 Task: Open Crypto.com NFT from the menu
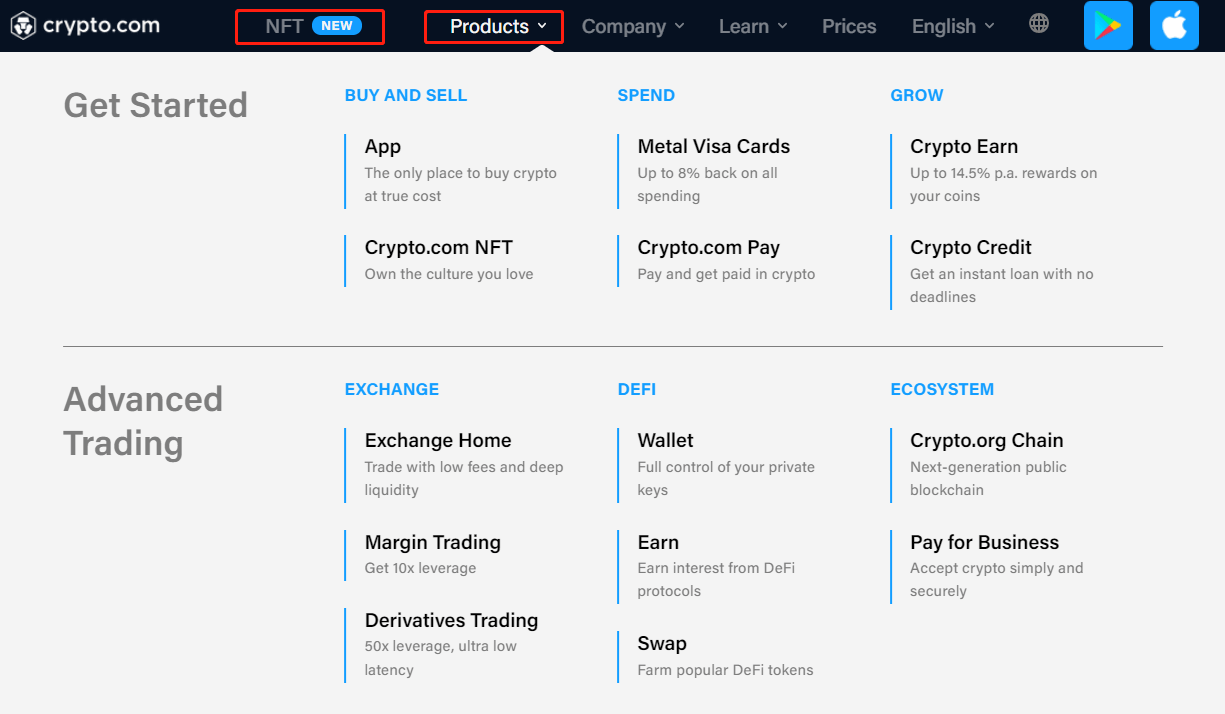click(x=439, y=247)
